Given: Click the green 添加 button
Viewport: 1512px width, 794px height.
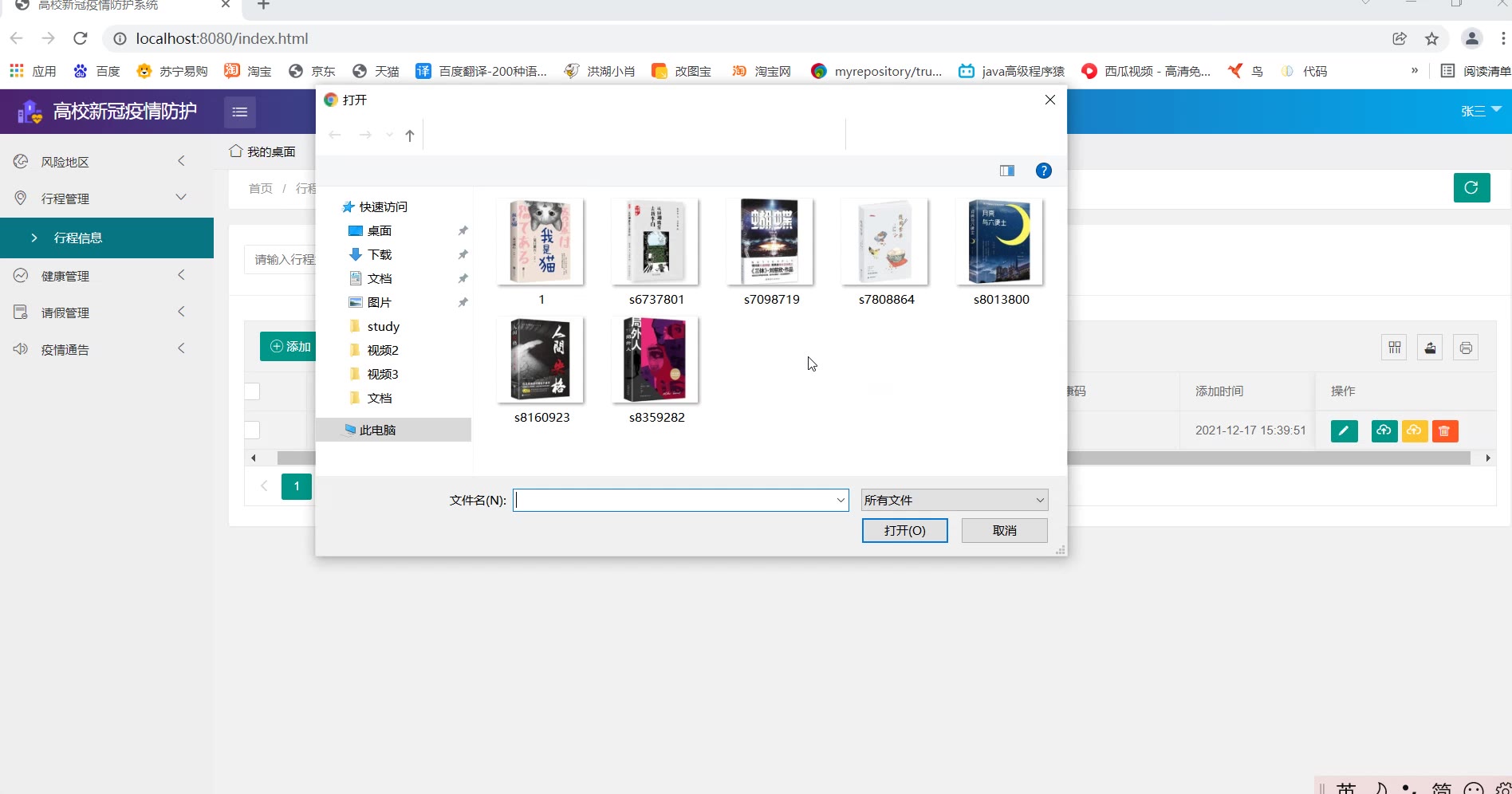Looking at the screenshot, I should pyautogui.click(x=289, y=347).
